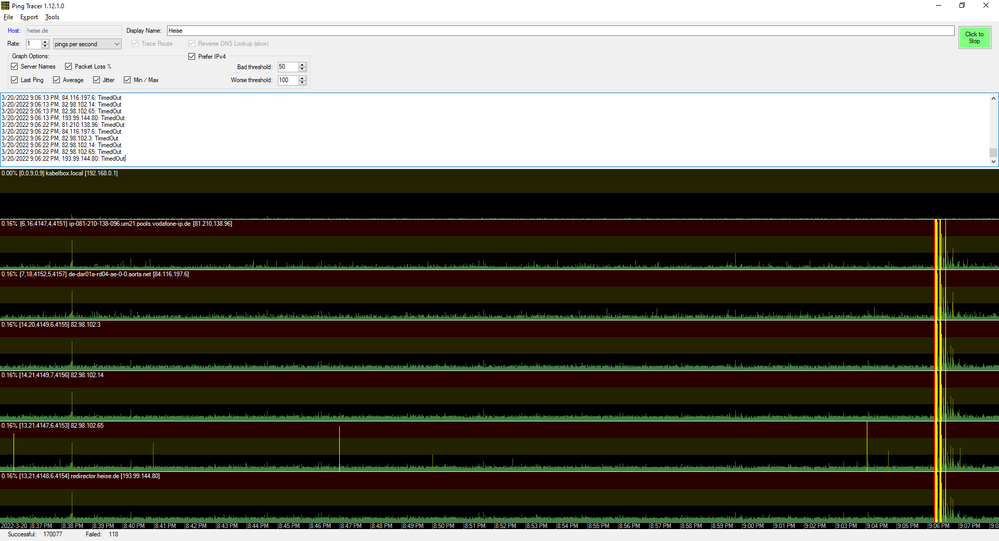Open the File menu

point(8,17)
